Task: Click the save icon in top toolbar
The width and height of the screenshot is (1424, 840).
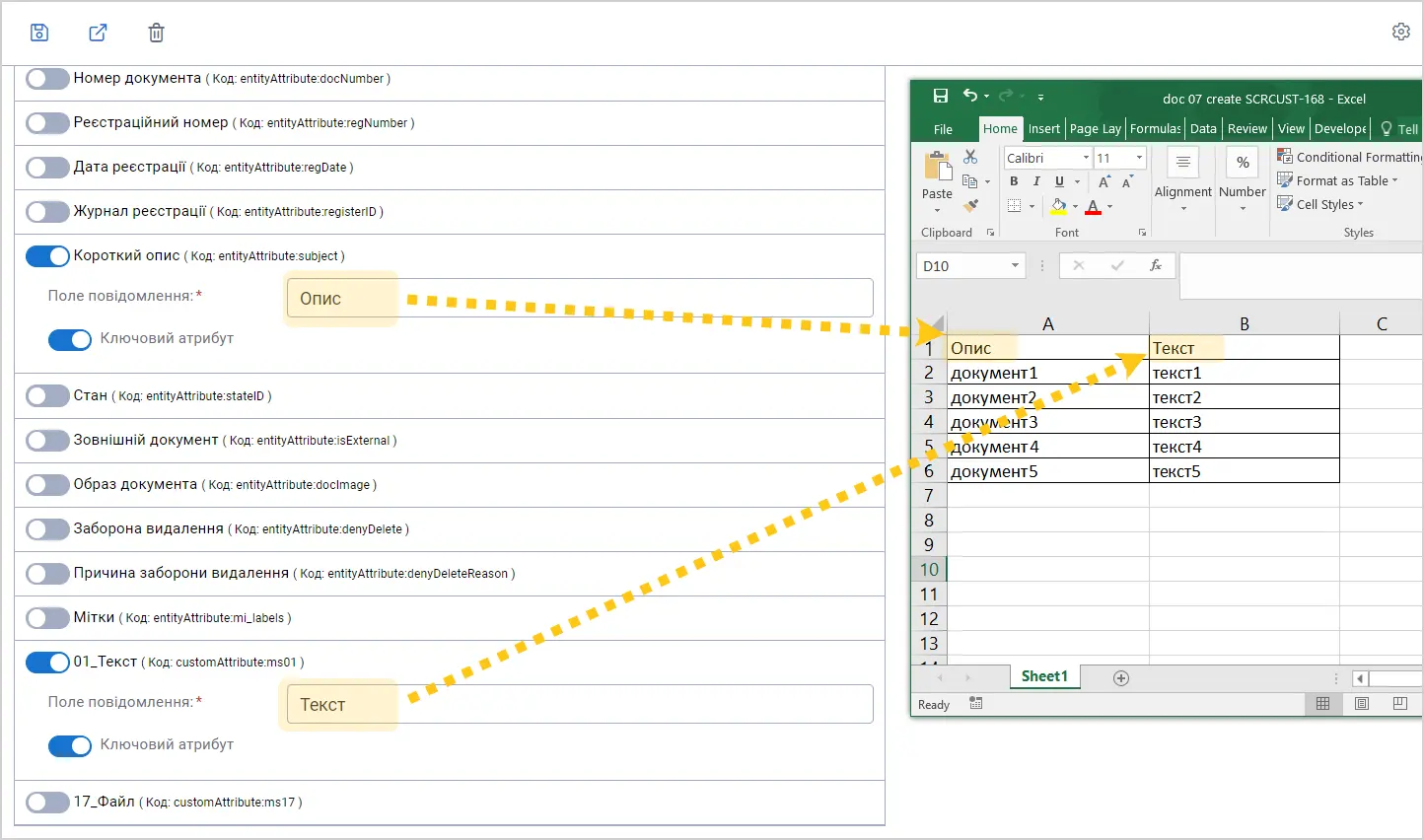Action: [x=39, y=33]
